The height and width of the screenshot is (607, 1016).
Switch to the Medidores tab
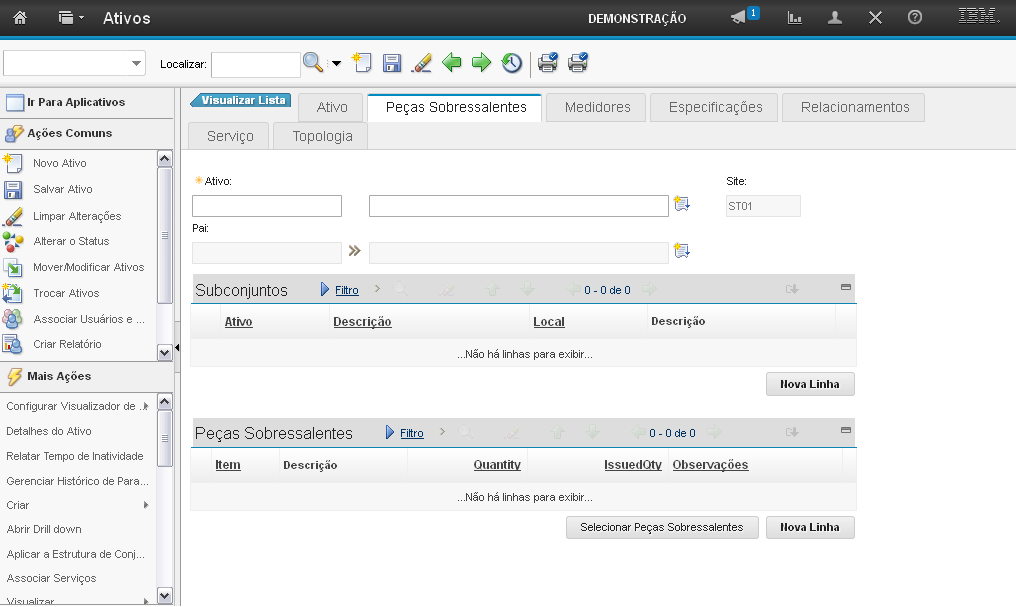pos(597,107)
